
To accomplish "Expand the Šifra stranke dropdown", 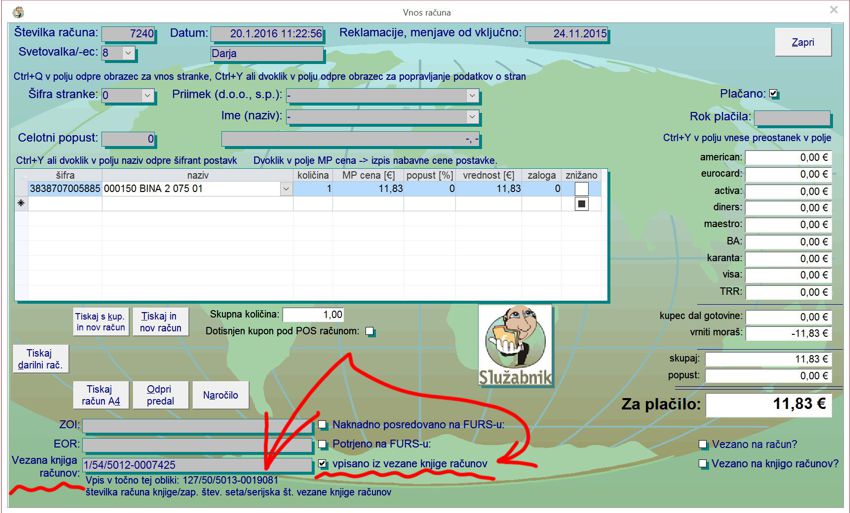I will click(148, 95).
